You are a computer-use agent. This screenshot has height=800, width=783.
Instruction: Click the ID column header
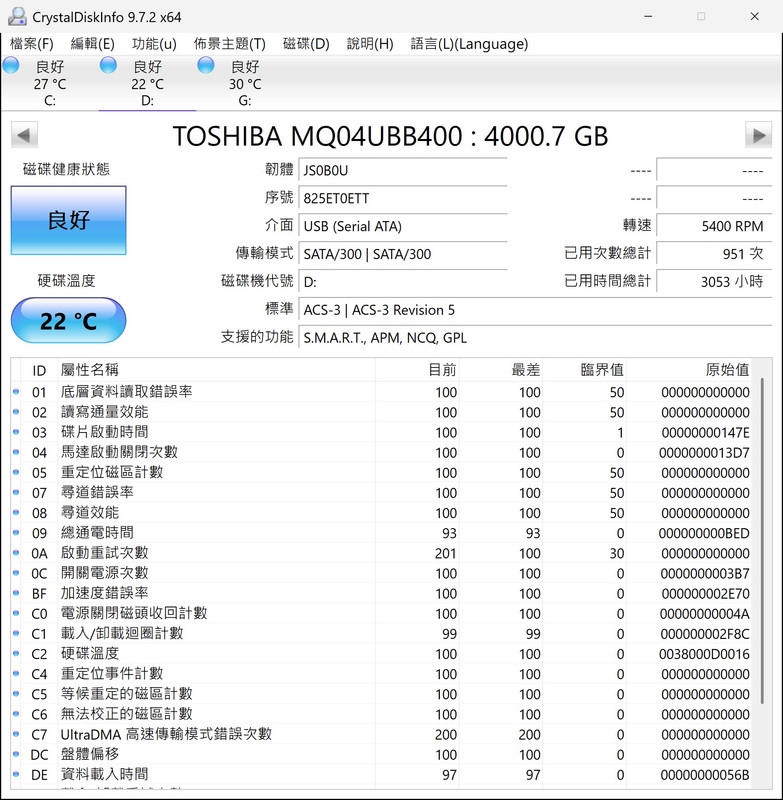click(39, 370)
